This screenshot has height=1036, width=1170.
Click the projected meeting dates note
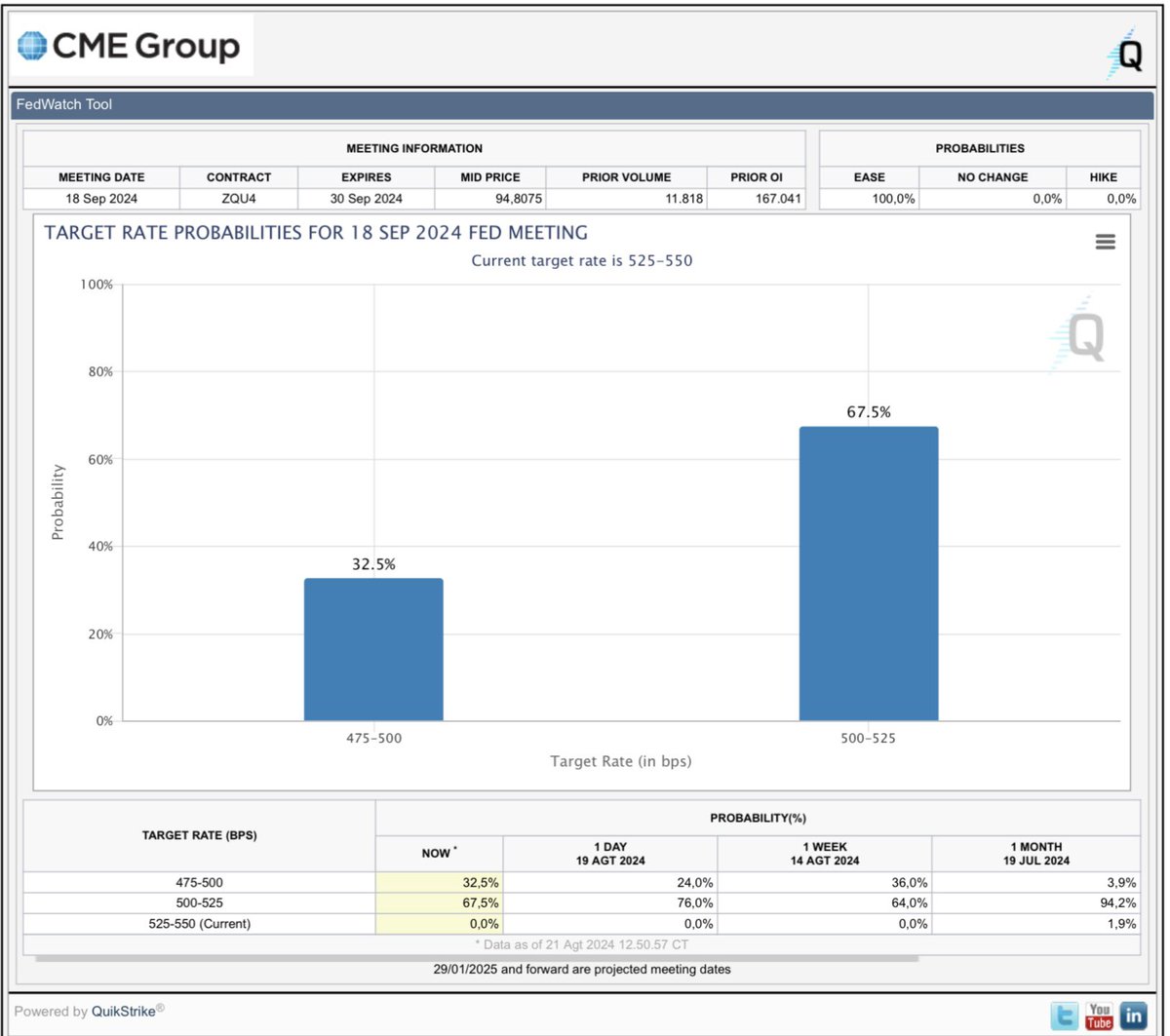tap(582, 970)
